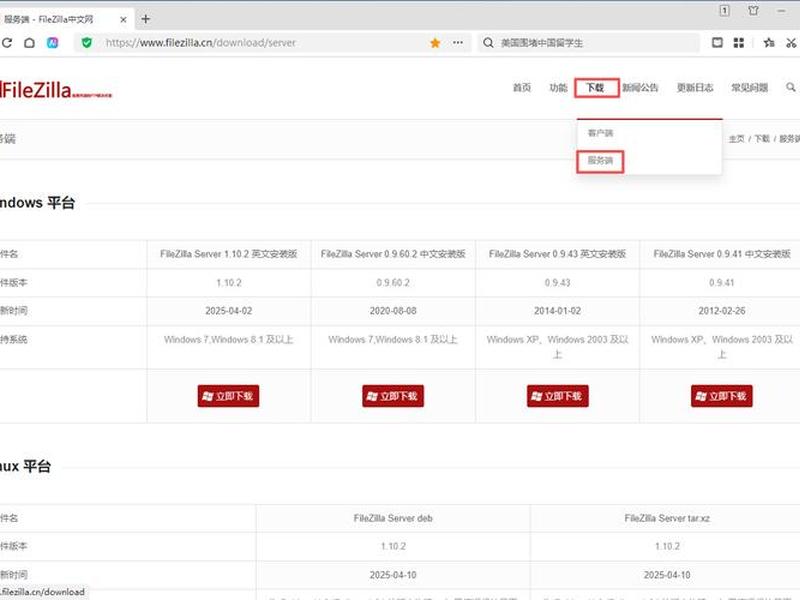Click the FileZilla logo
The width and height of the screenshot is (800, 600).
coord(56,90)
